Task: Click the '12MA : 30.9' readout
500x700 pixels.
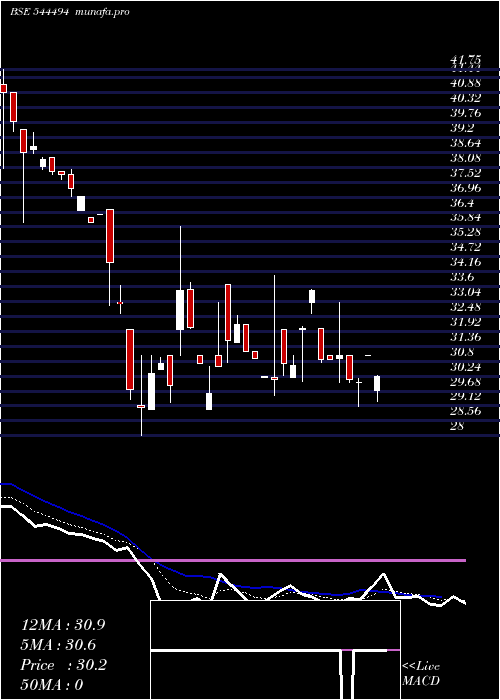Action: click(x=63, y=625)
